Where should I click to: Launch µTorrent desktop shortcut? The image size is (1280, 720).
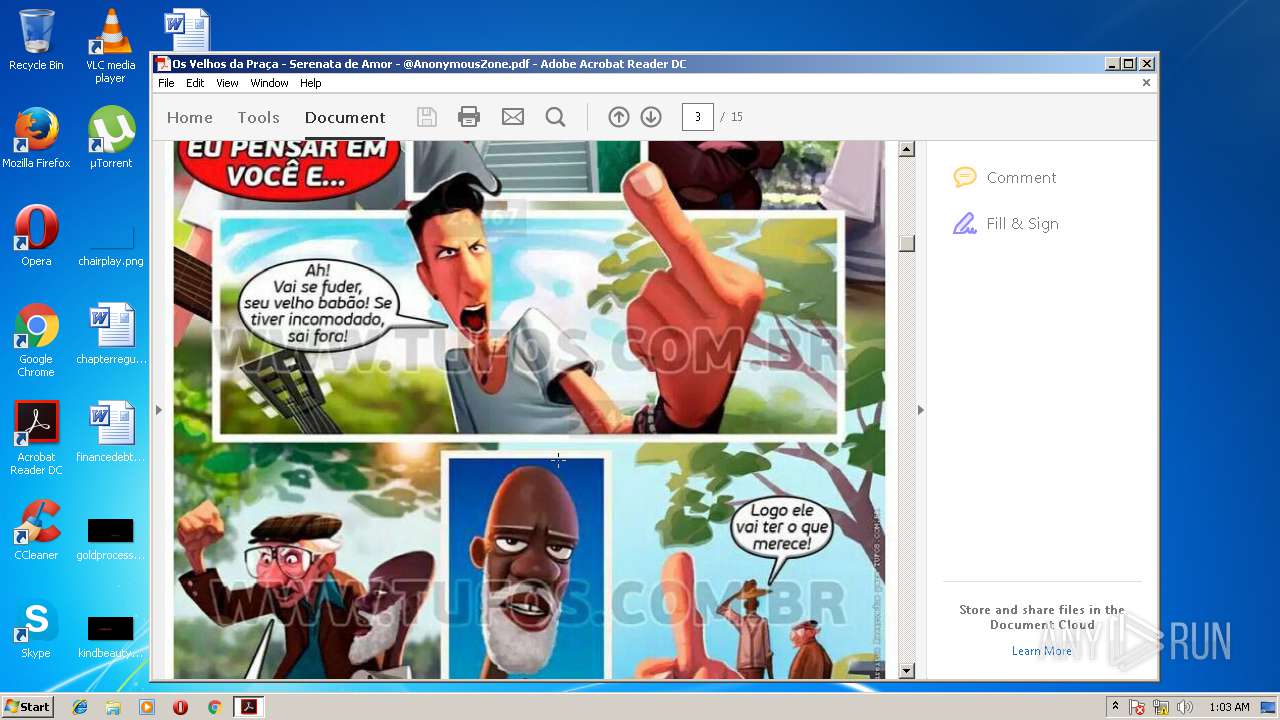[x=110, y=137]
